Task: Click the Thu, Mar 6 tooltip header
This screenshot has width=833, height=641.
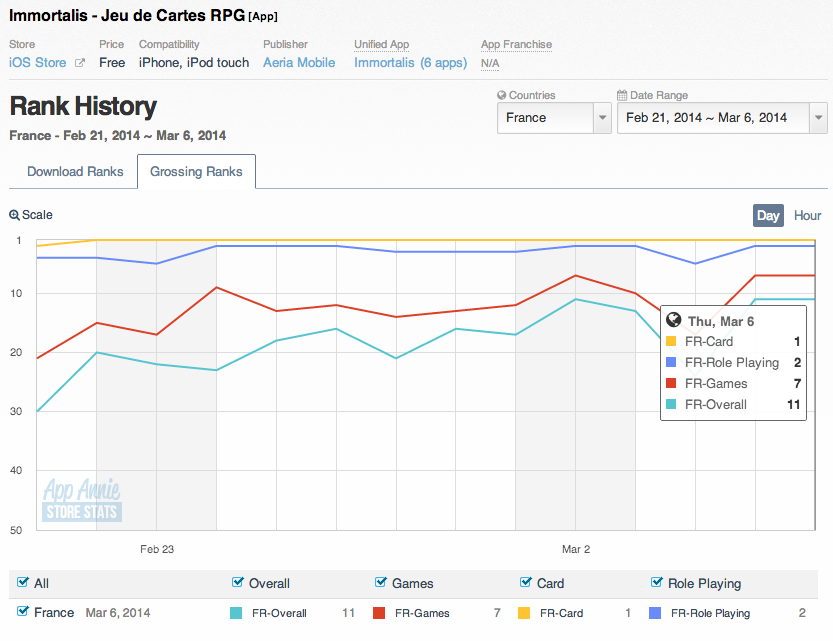Action: (721, 321)
